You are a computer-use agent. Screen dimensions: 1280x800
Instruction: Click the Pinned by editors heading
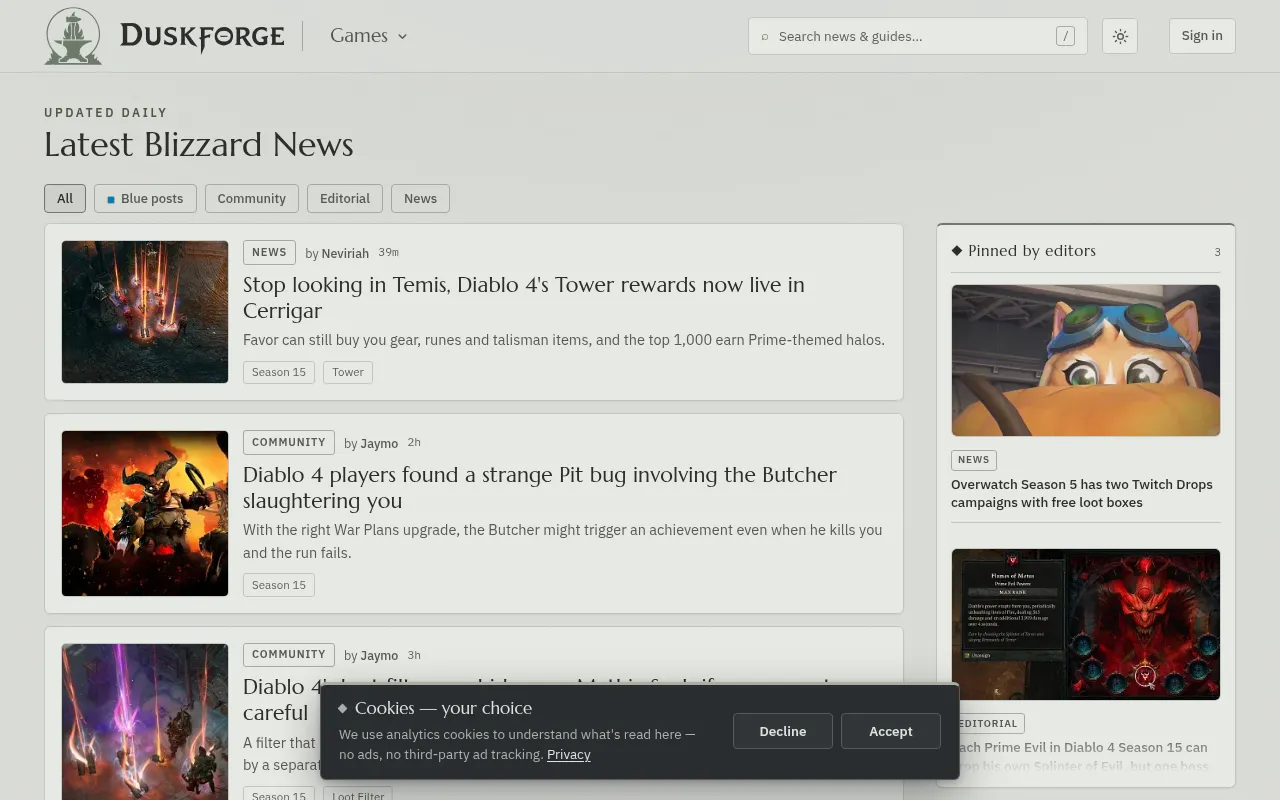coord(1032,251)
